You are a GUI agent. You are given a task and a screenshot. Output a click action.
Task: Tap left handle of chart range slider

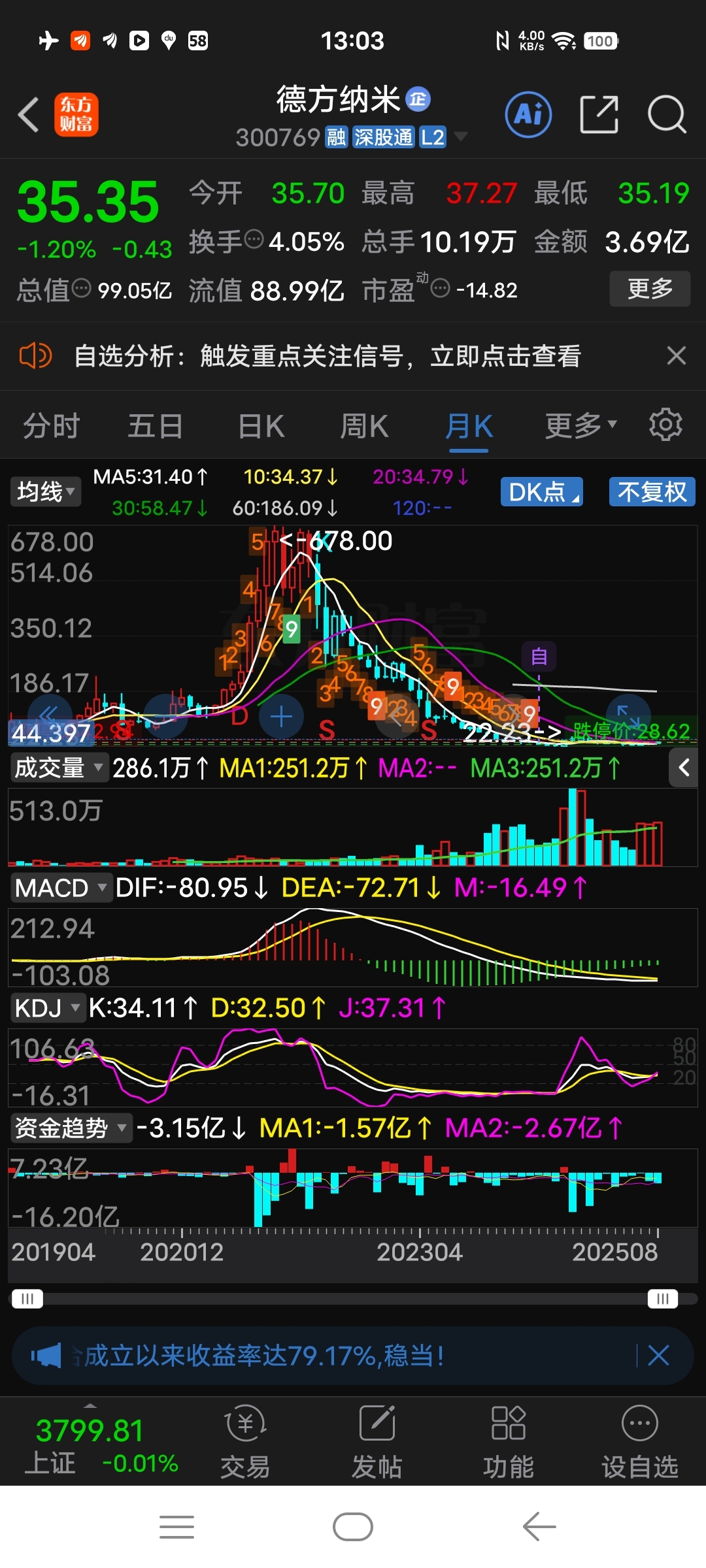(x=27, y=1298)
